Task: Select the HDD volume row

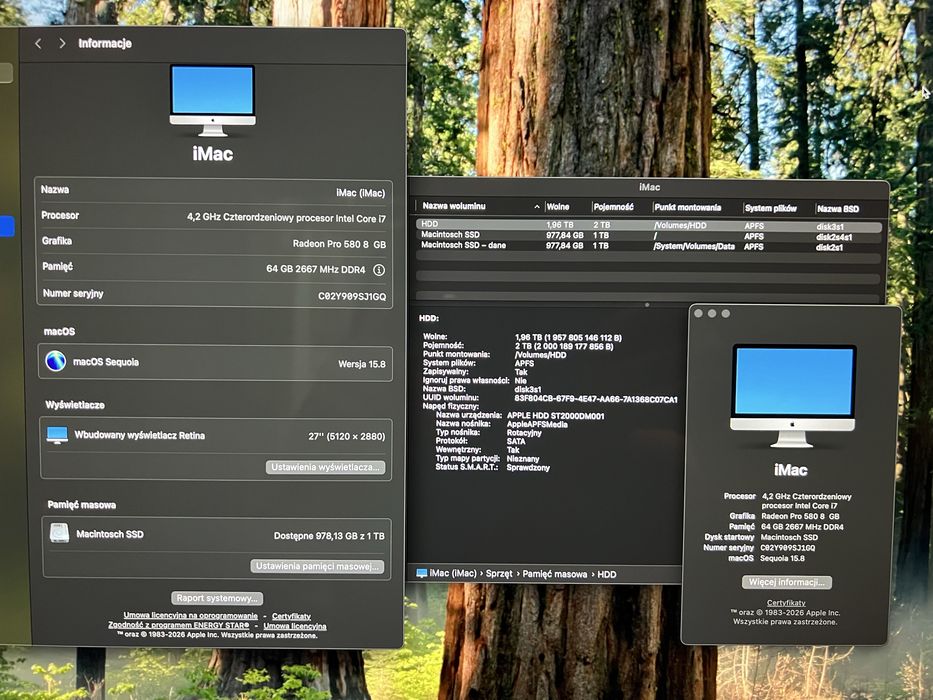Action: coord(649,226)
